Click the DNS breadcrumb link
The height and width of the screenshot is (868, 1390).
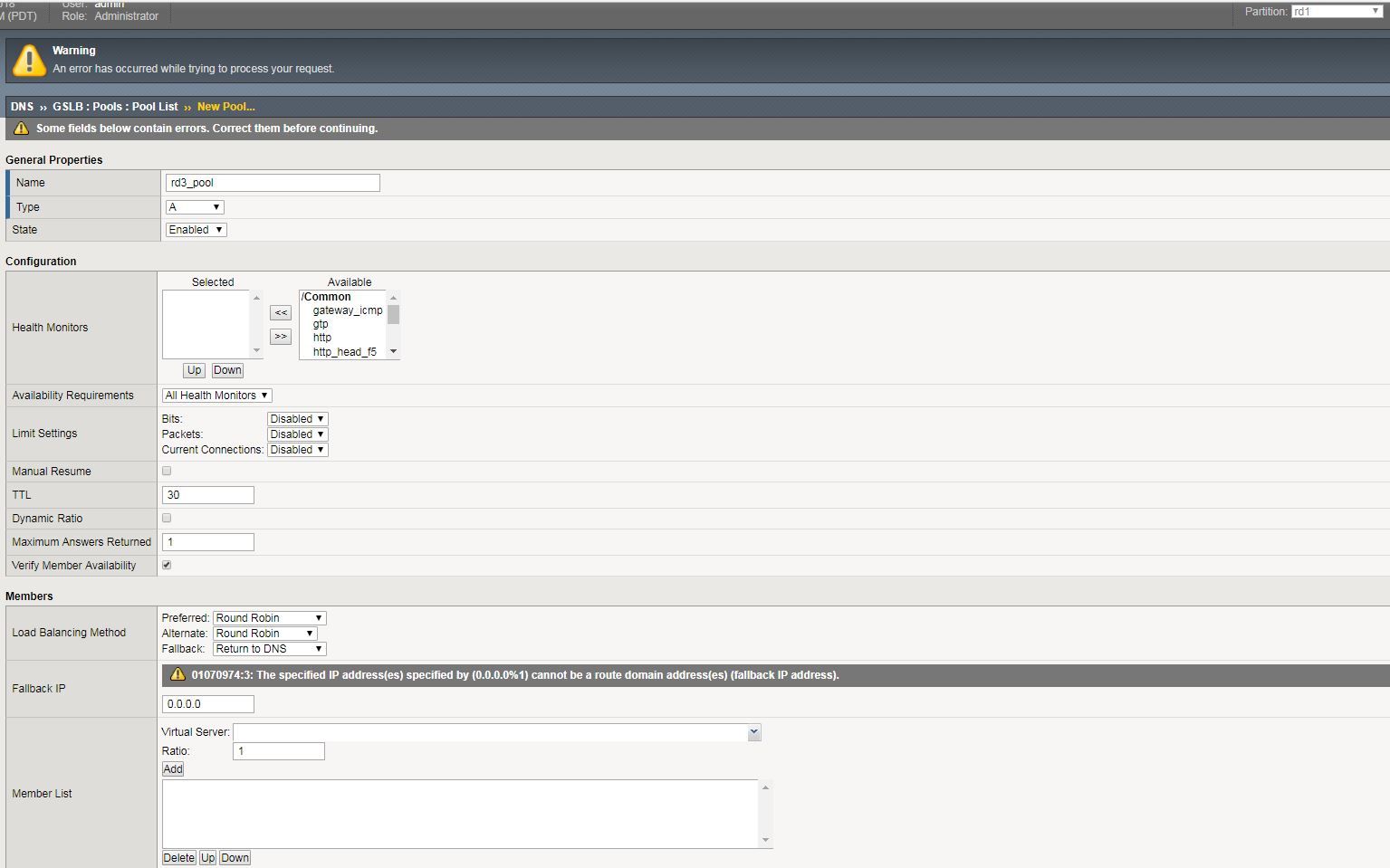point(21,106)
